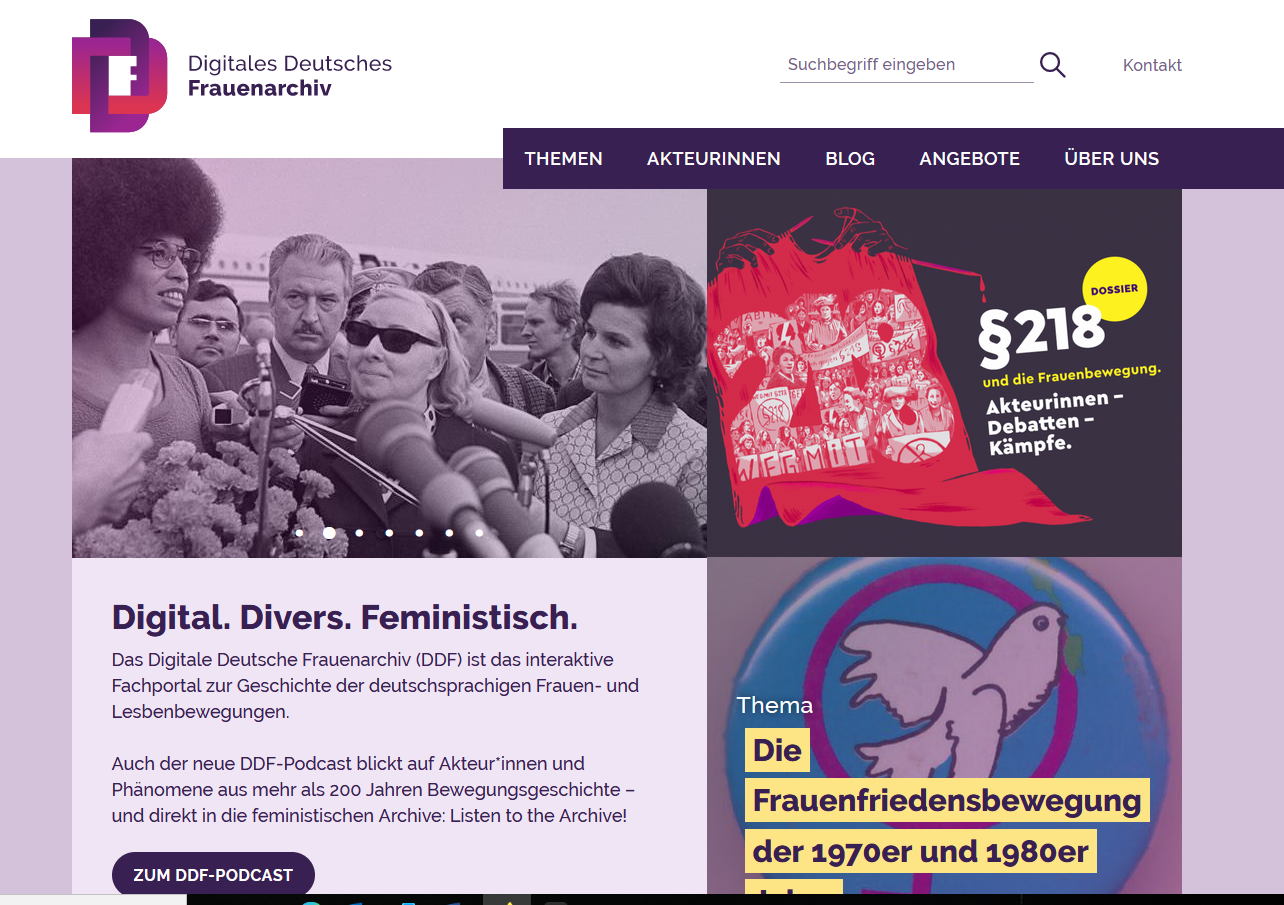
Task: Open the Akteurinnen menu
Action: click(x=714, y=159)
